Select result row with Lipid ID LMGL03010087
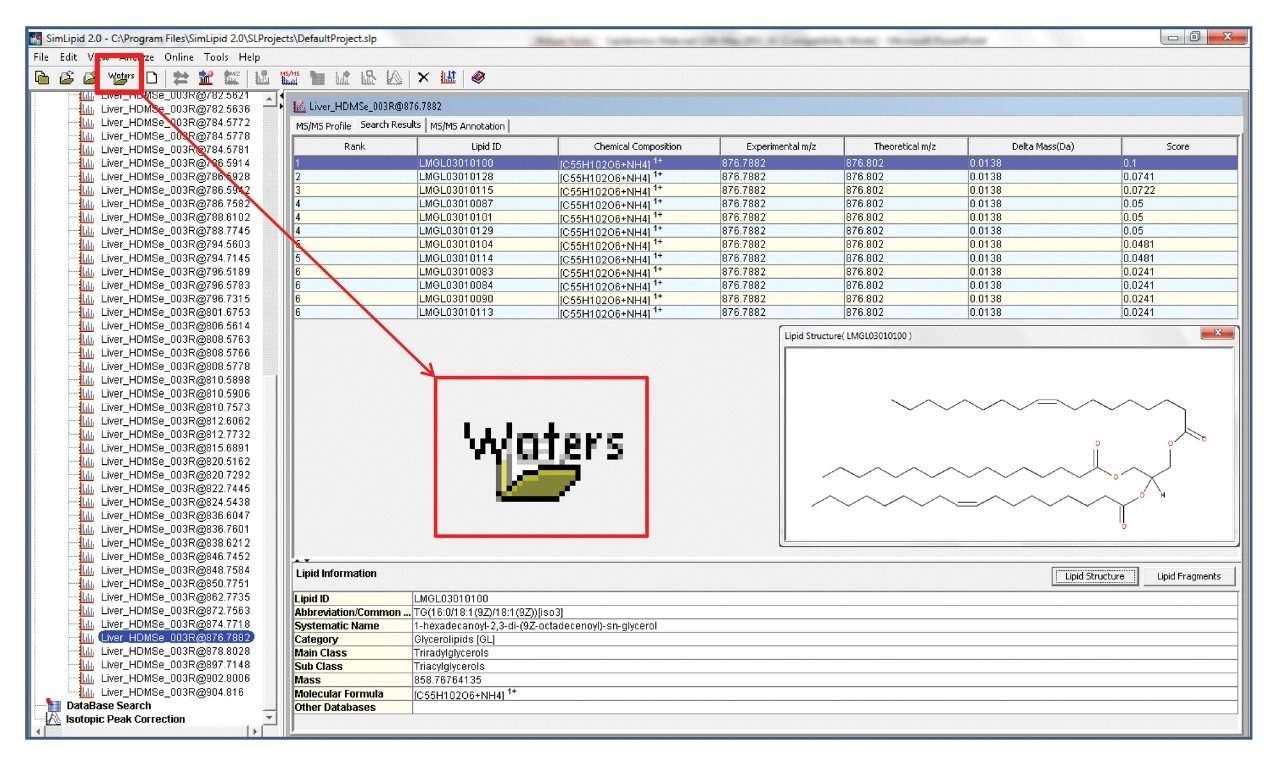This screenshot has width=1280, height=766. [764, 203]
